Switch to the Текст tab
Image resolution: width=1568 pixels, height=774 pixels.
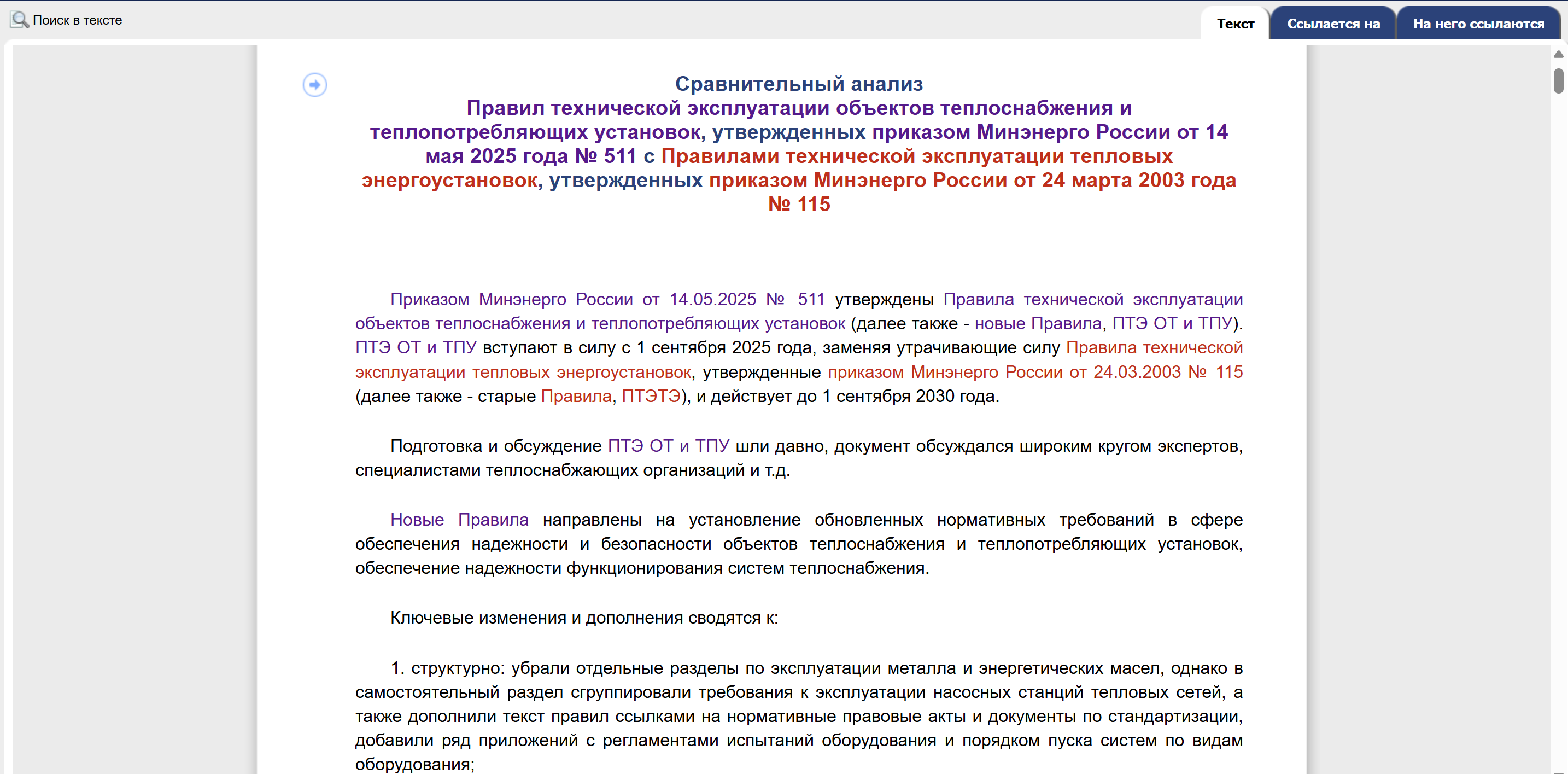click(x=1235, y=24)
